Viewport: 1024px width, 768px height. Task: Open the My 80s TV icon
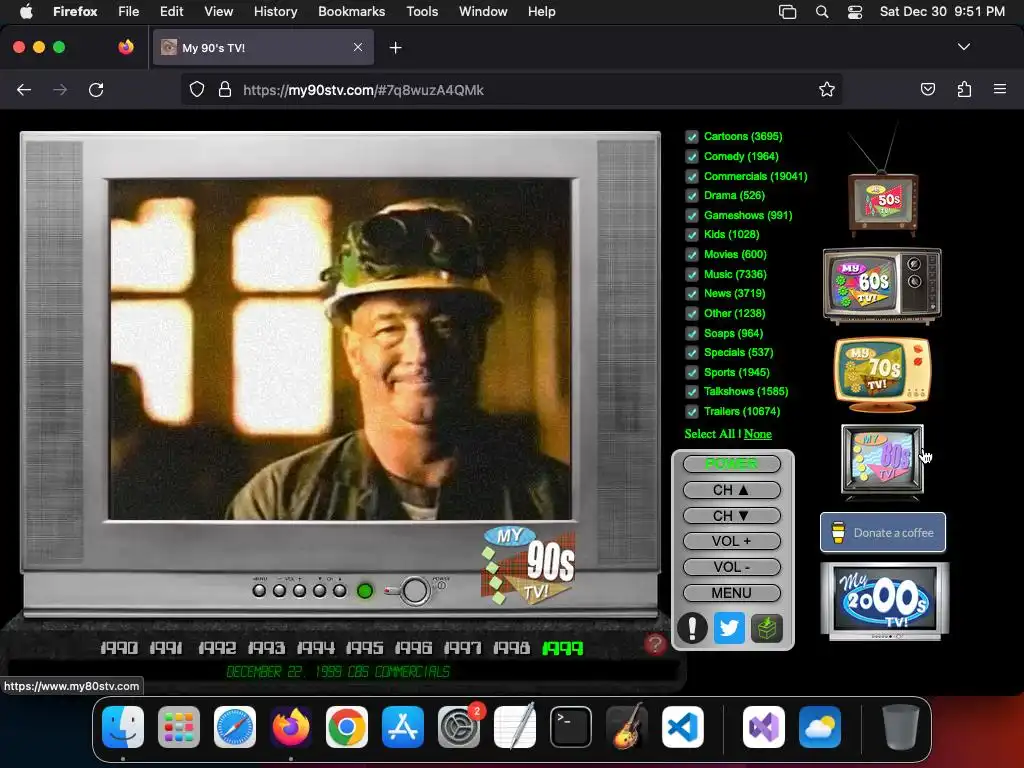[x=882, y=461]
